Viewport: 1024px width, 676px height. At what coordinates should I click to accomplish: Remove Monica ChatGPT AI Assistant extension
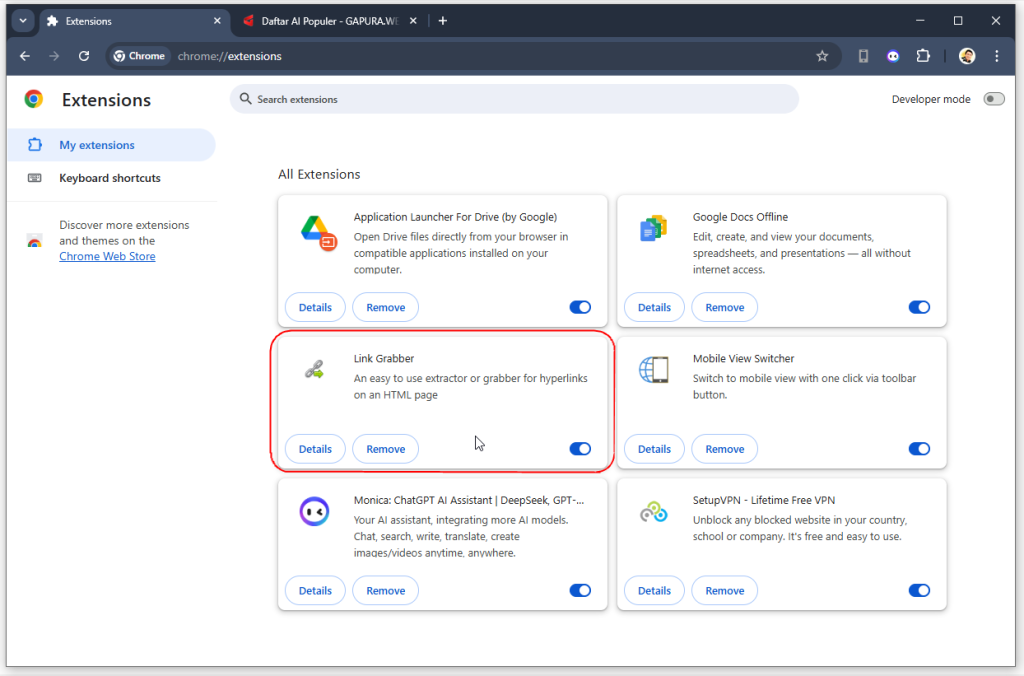coord(385,591)
